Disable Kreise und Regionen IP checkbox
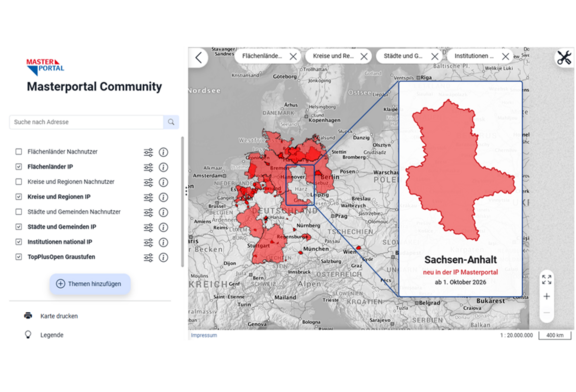 click(x=18, y=197)
